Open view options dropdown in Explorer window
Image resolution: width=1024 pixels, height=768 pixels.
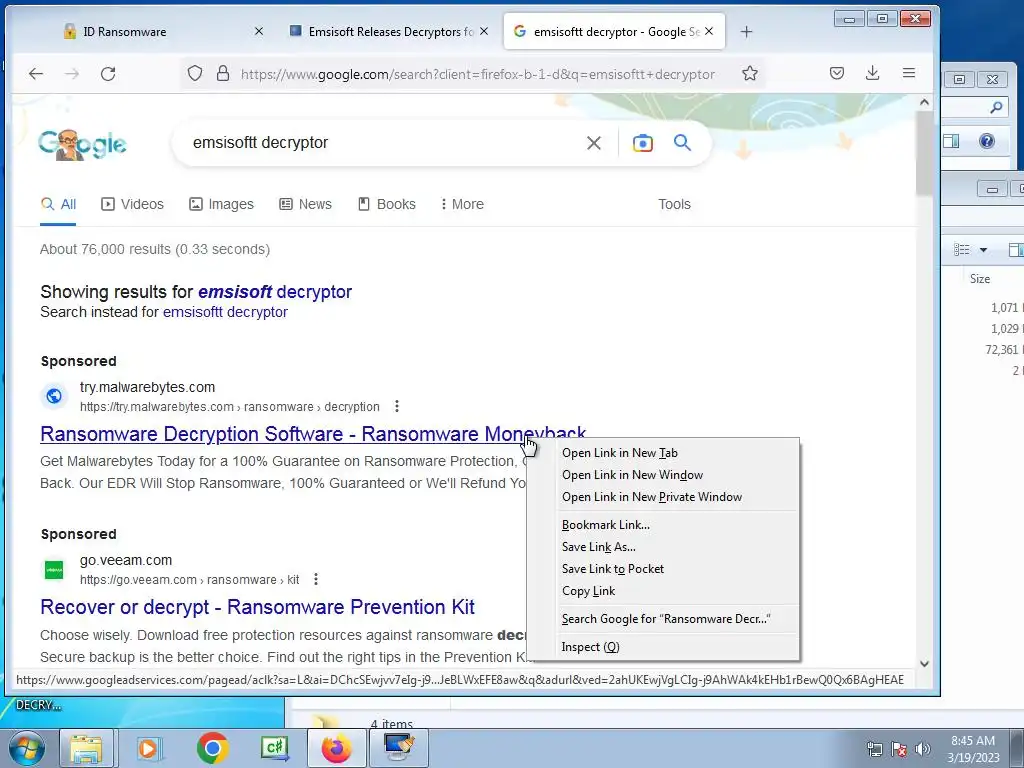[983, 249]
